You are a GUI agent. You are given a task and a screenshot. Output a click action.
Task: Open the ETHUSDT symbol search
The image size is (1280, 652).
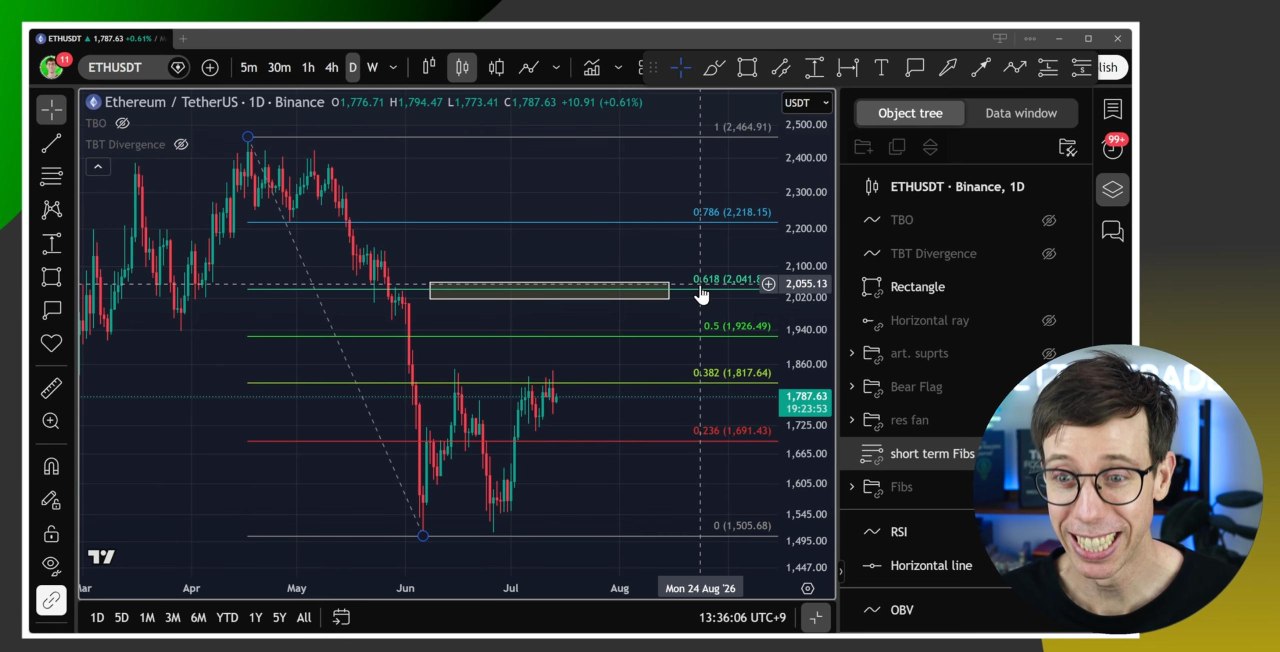click(115, 67)
